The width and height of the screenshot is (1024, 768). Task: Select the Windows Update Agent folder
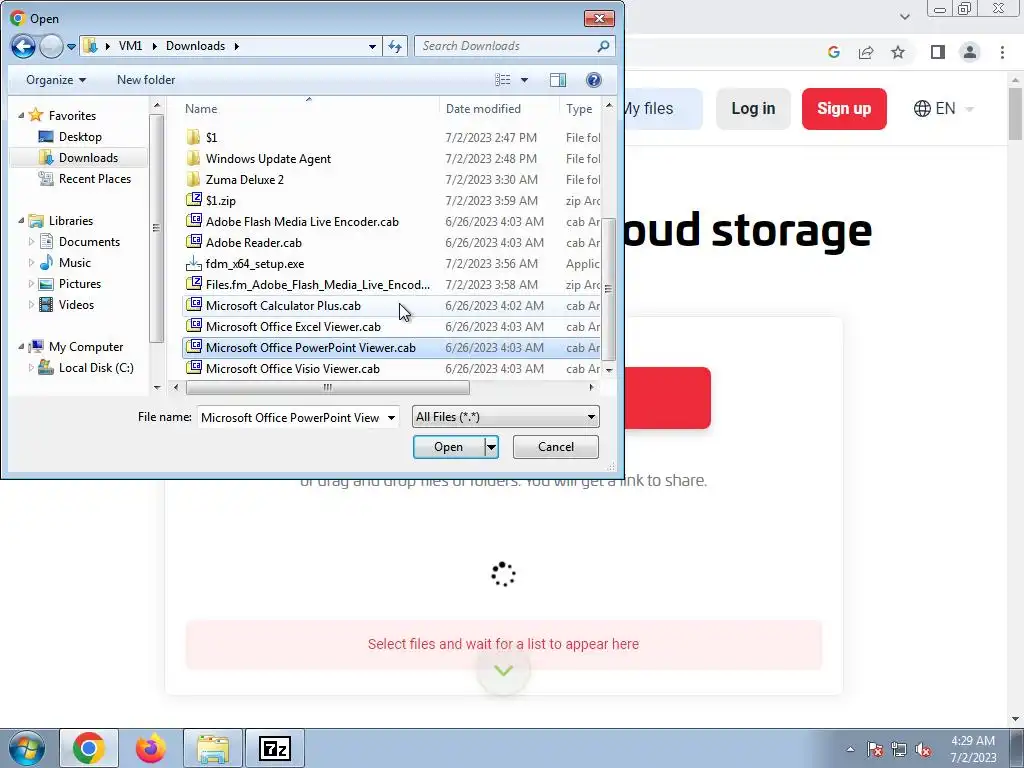(268, 159)
